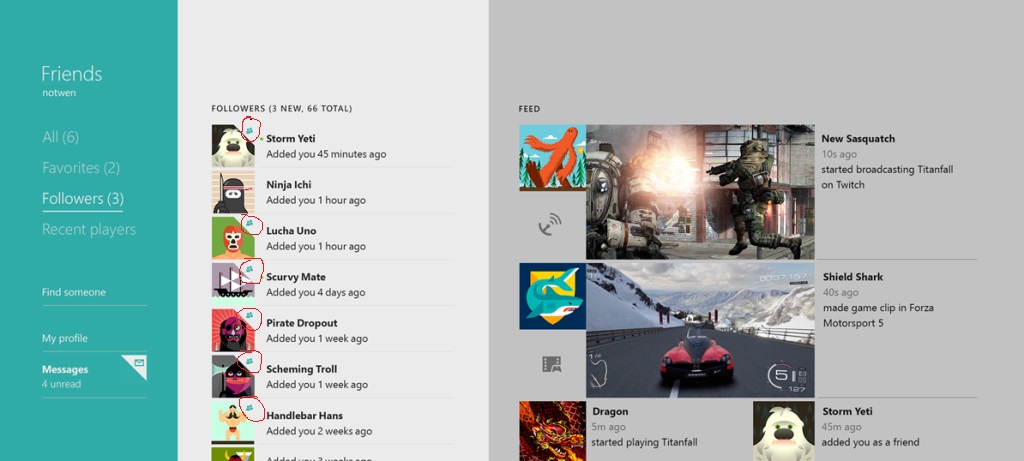Screen dimensions: 1024x461
Task: Show Recent players list
Action: click(x=89, y=229)
